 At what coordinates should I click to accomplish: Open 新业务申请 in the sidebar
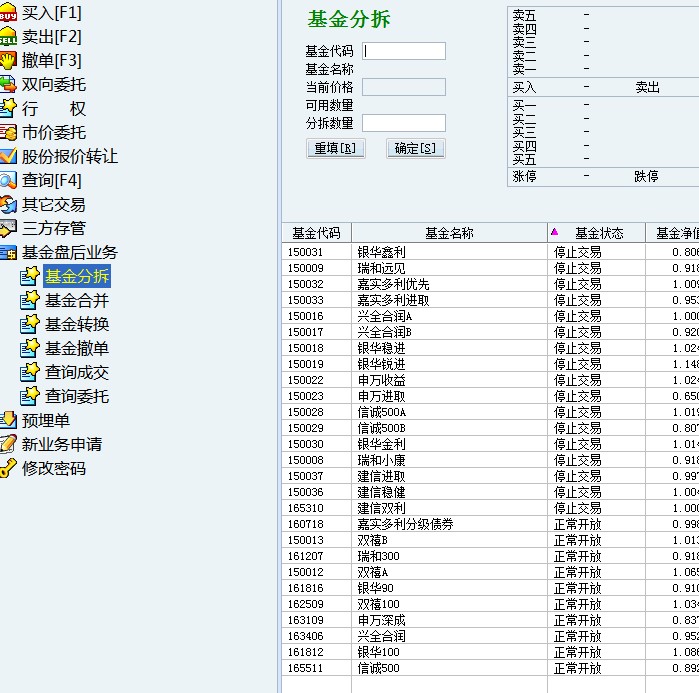pyautogui.click(x=62, y=444)
